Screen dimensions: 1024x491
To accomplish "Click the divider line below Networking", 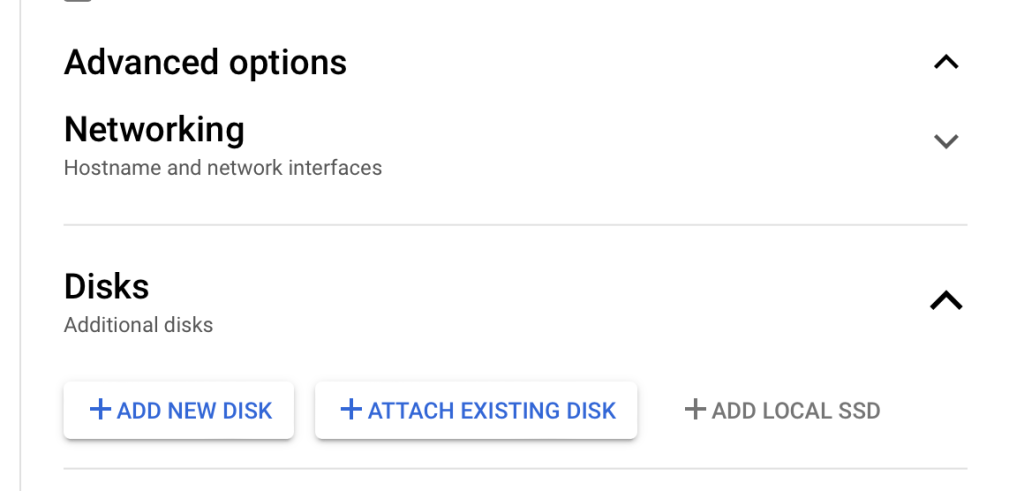I will [515, 225].
